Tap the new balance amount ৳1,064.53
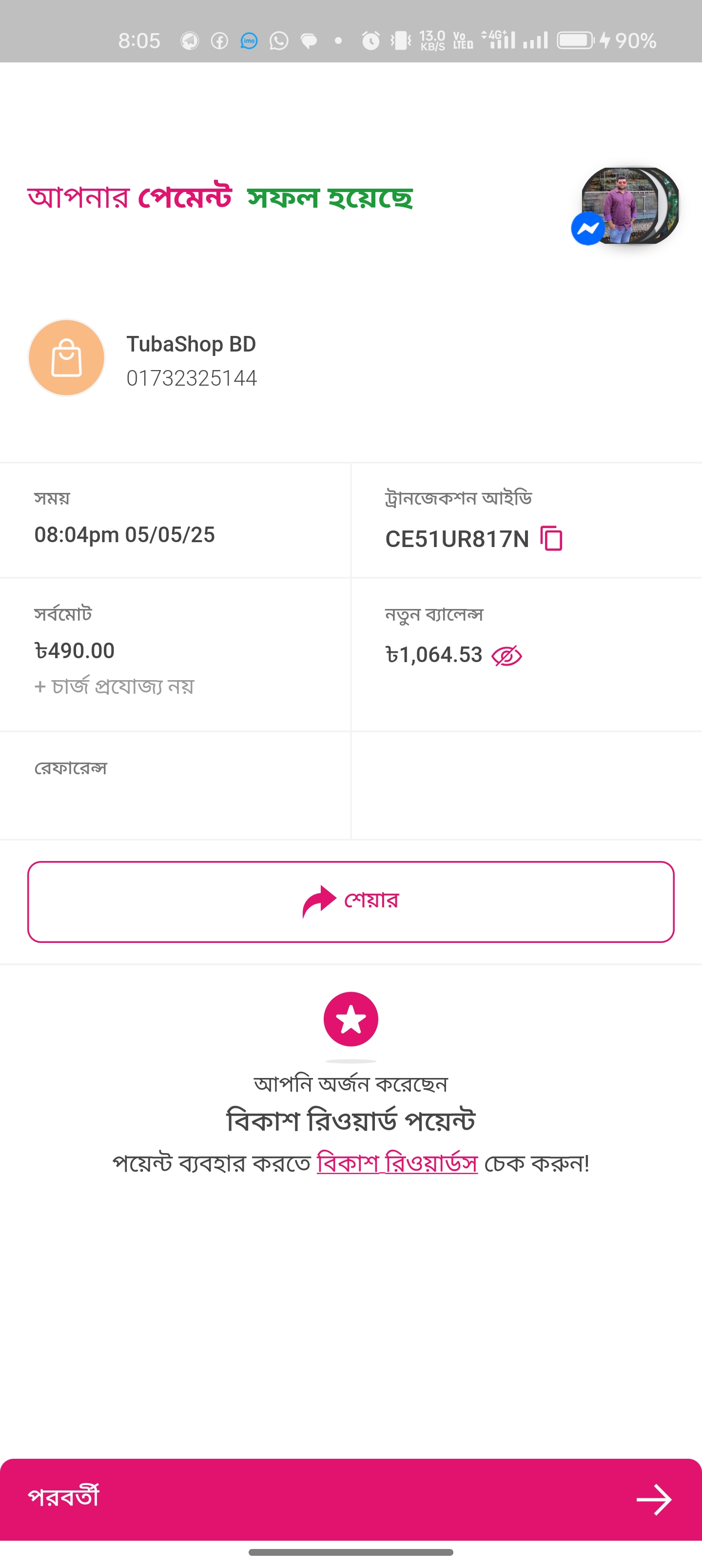Viewport: 702px width, 1568px height. click(x=433, y=655)
